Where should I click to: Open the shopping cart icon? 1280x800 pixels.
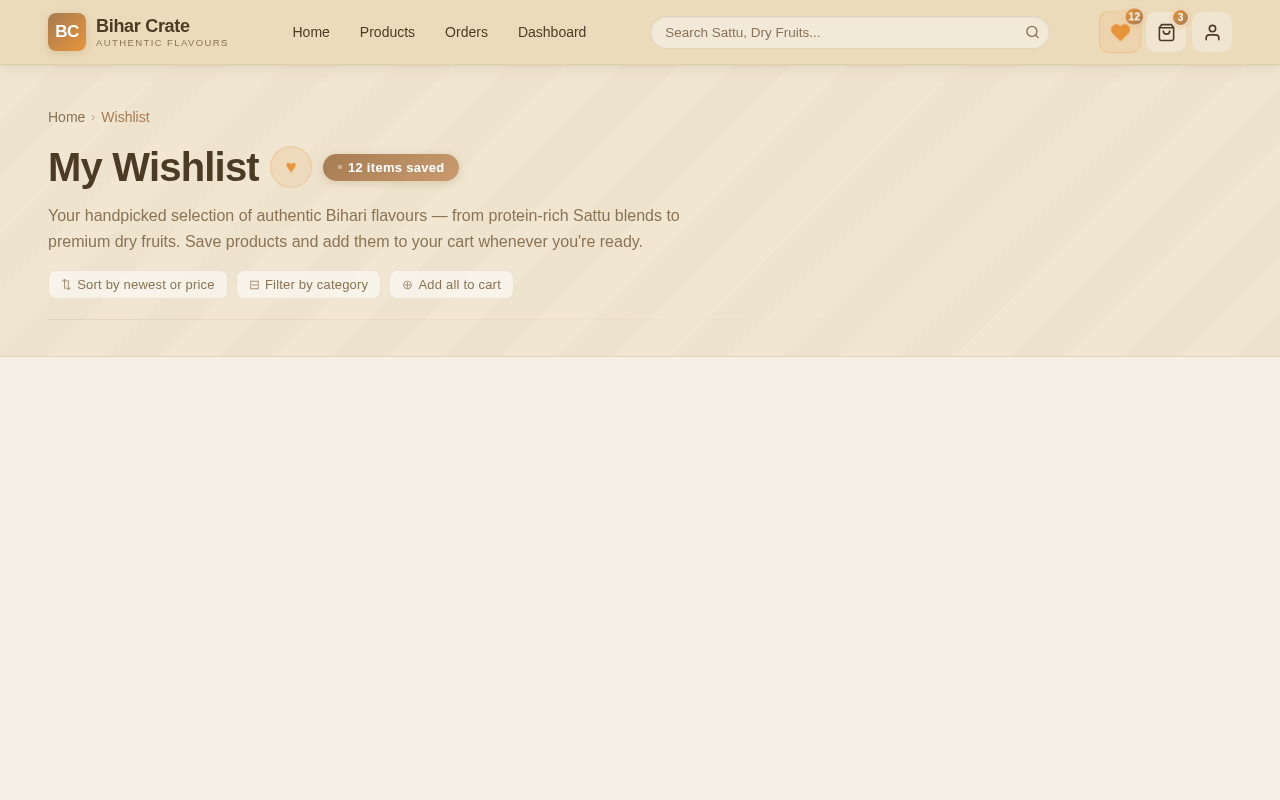(x=1166, y=32)
